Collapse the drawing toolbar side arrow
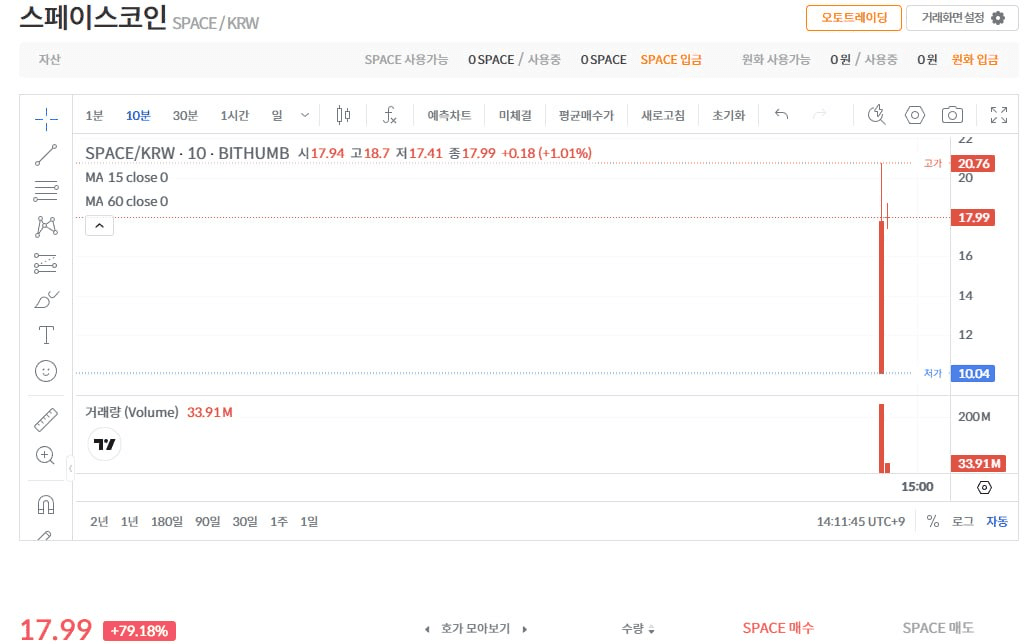The height and width of the screenshot is (644, 1029). tap(70, 468)
